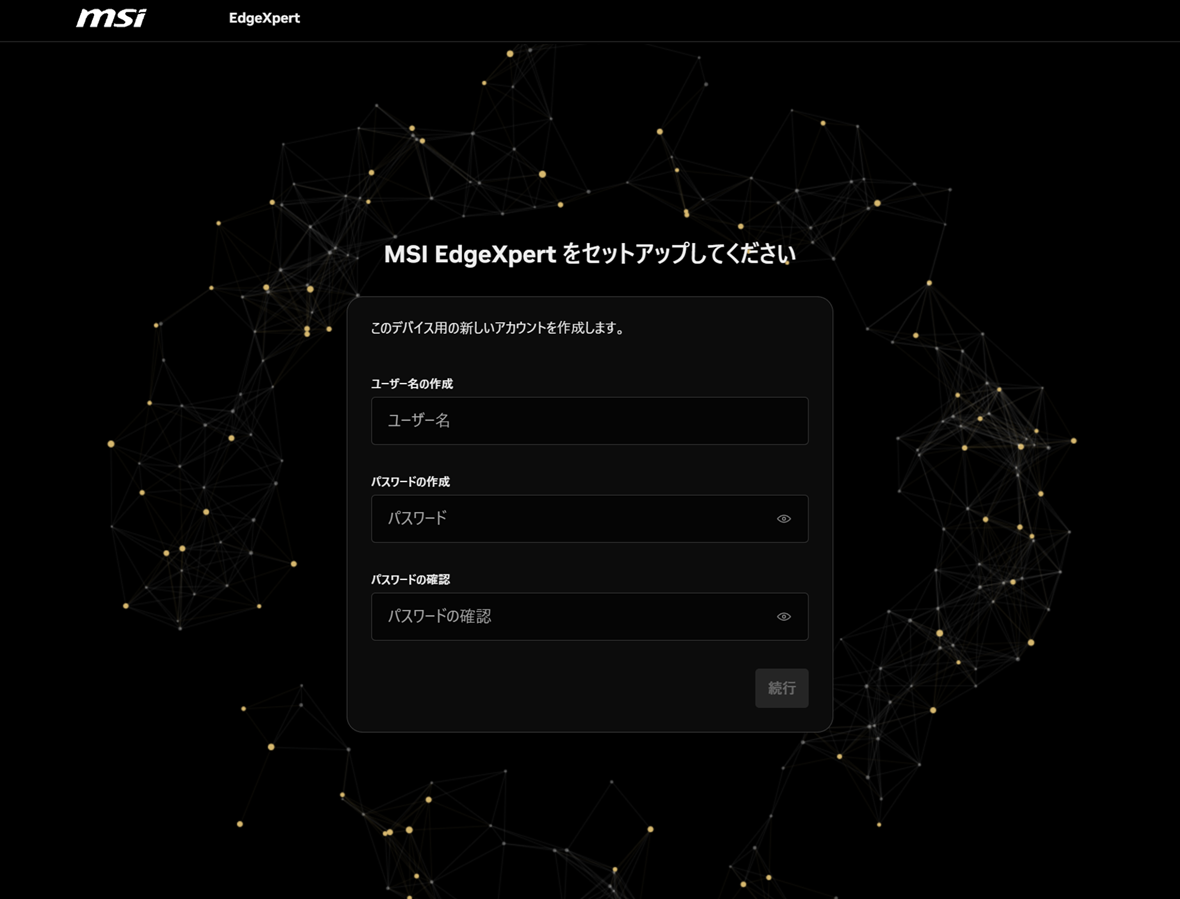This screenshot has width=1180, height=899.
Task: Focus the ユーザー名 input field
Action: pyautogui.click(x=589, y=421)
